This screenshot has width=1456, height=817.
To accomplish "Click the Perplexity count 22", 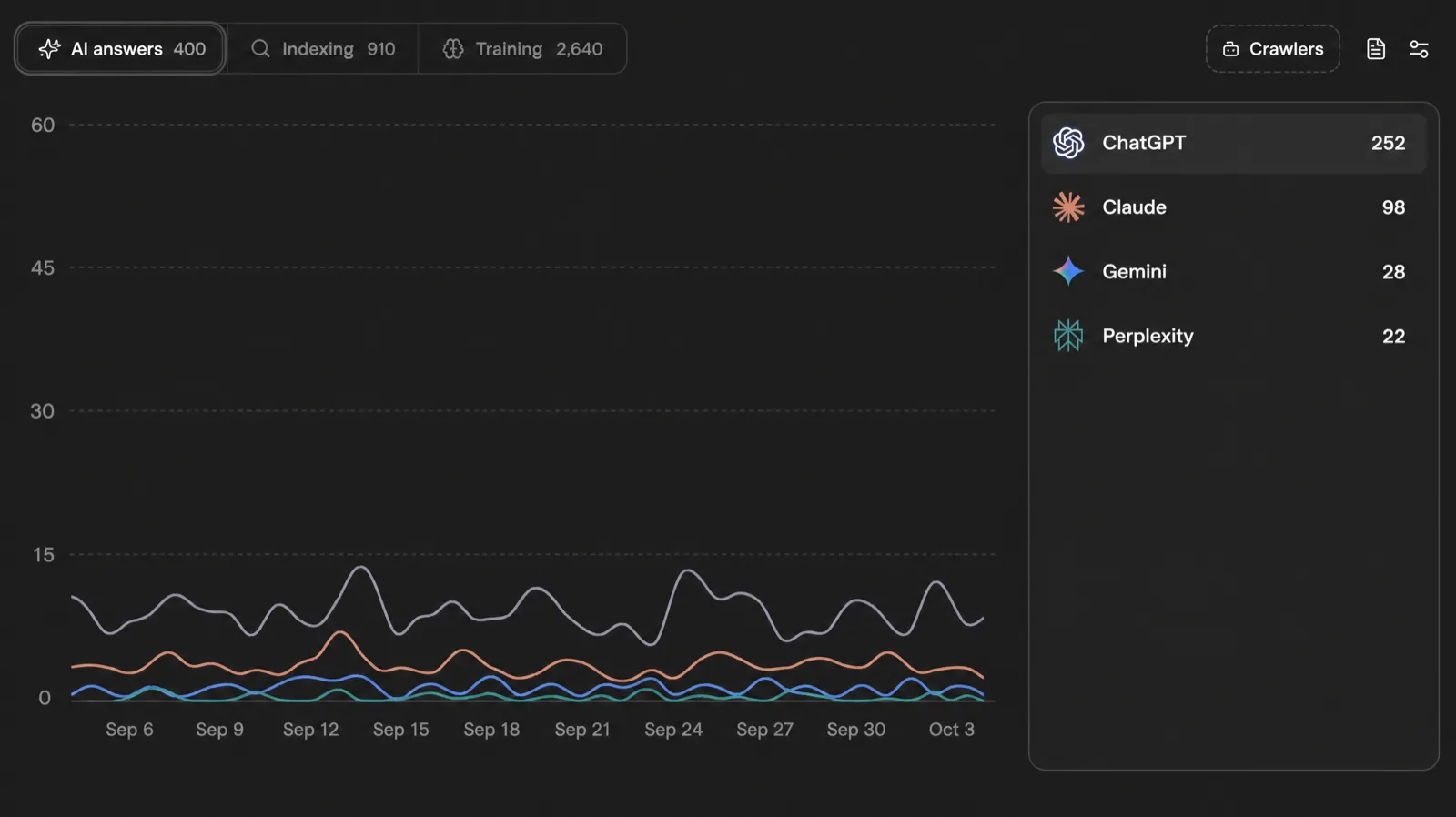I will point(1393,336).
